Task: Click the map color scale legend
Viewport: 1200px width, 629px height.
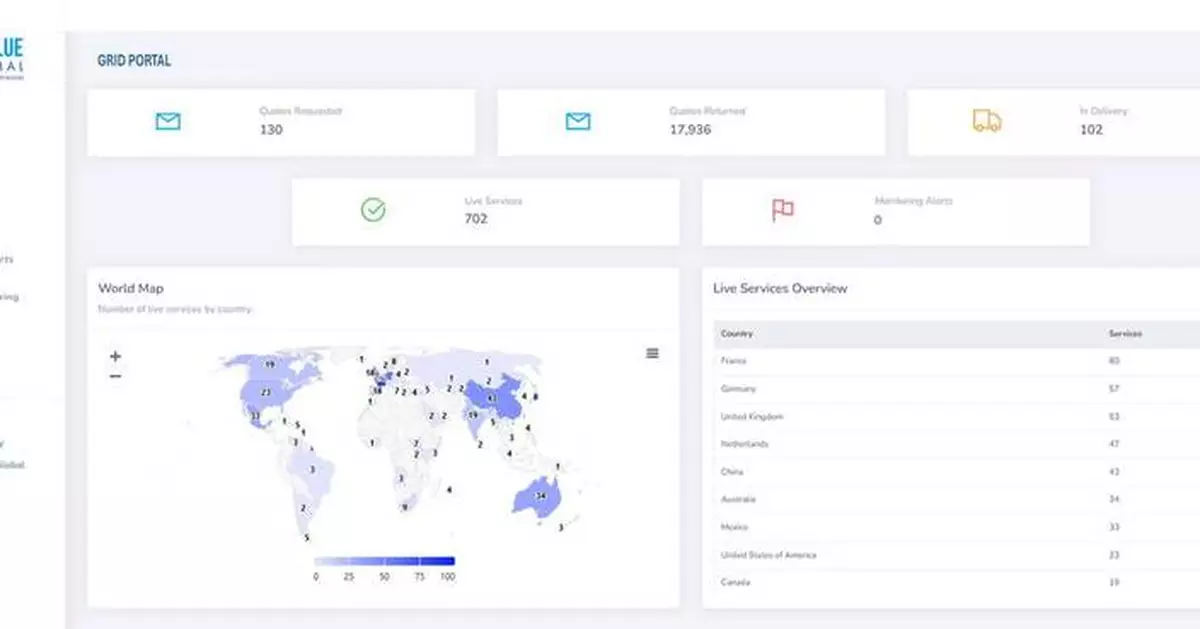Action: point(383,561)
